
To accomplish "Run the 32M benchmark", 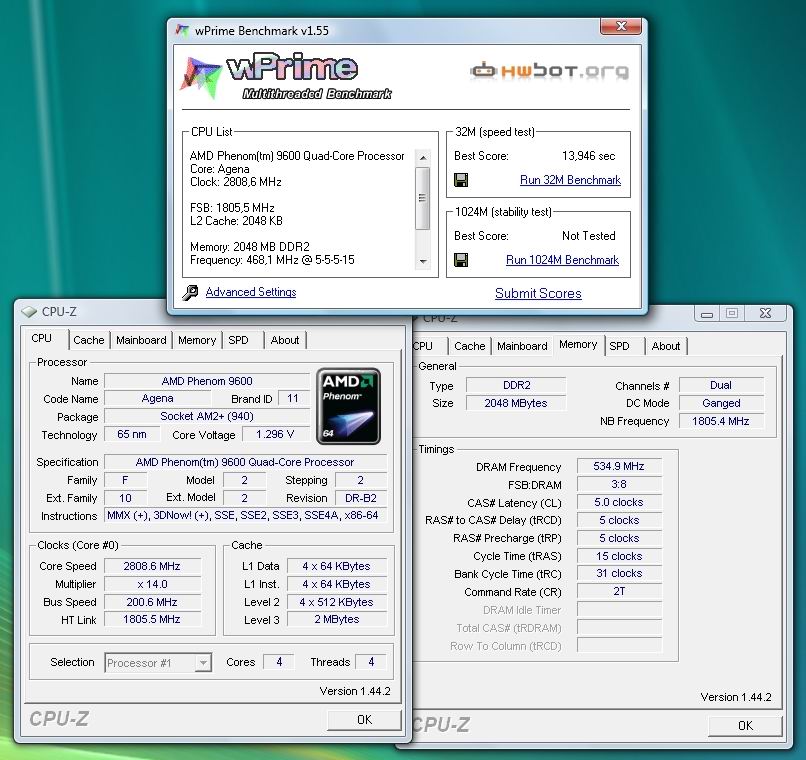I will pyautogui.click(x=570, y=180).
